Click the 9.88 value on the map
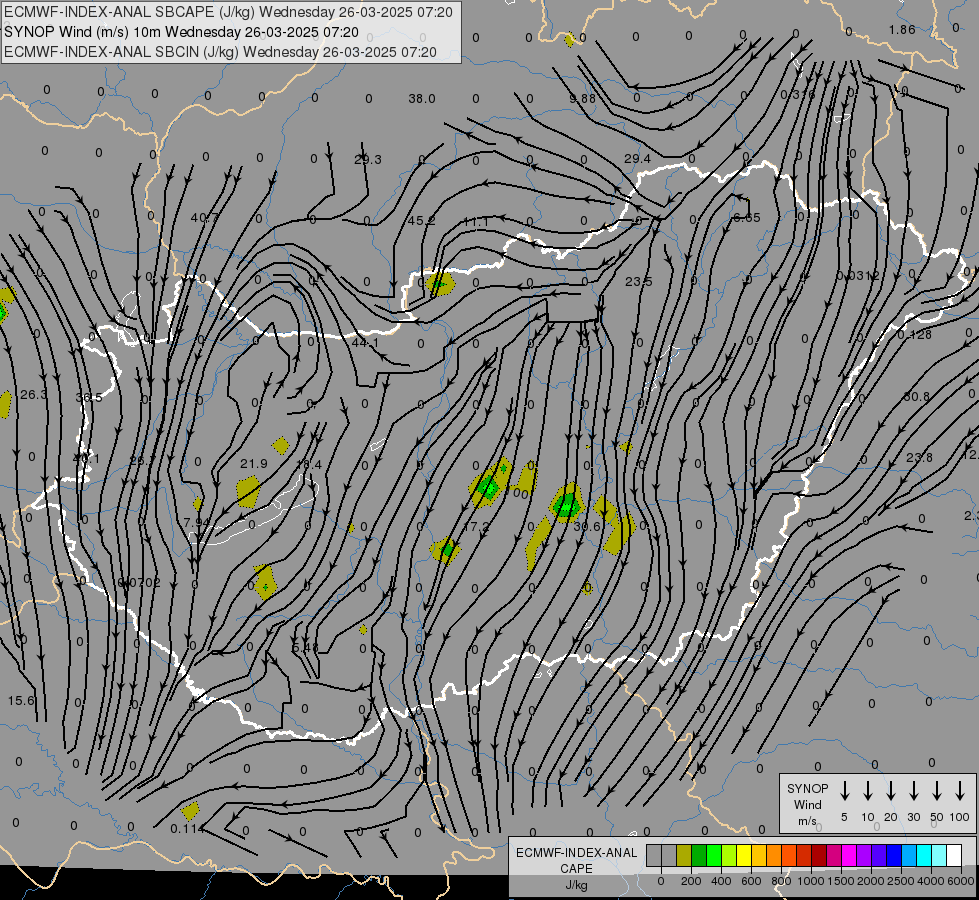 click(583, 99)
